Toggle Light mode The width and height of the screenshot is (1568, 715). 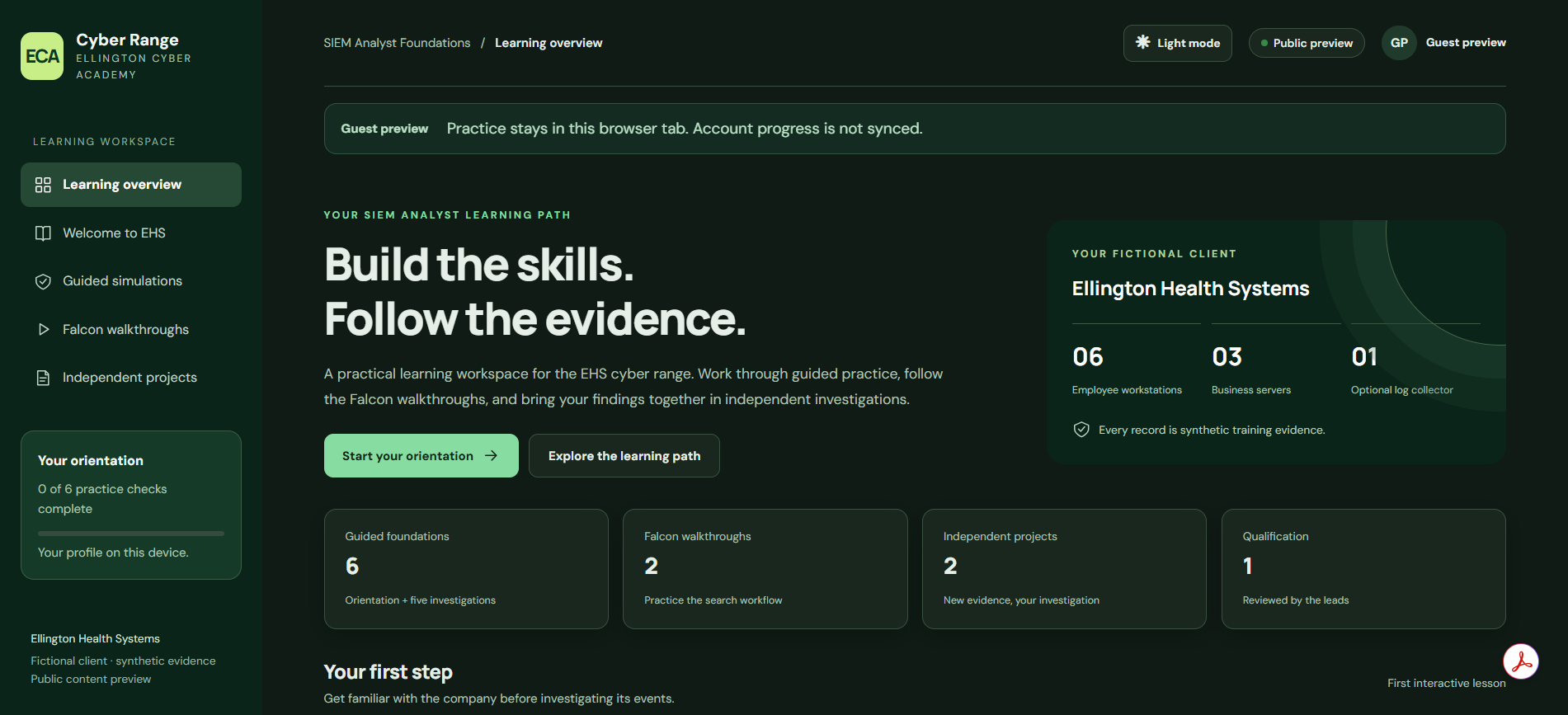click(1177, 43)
